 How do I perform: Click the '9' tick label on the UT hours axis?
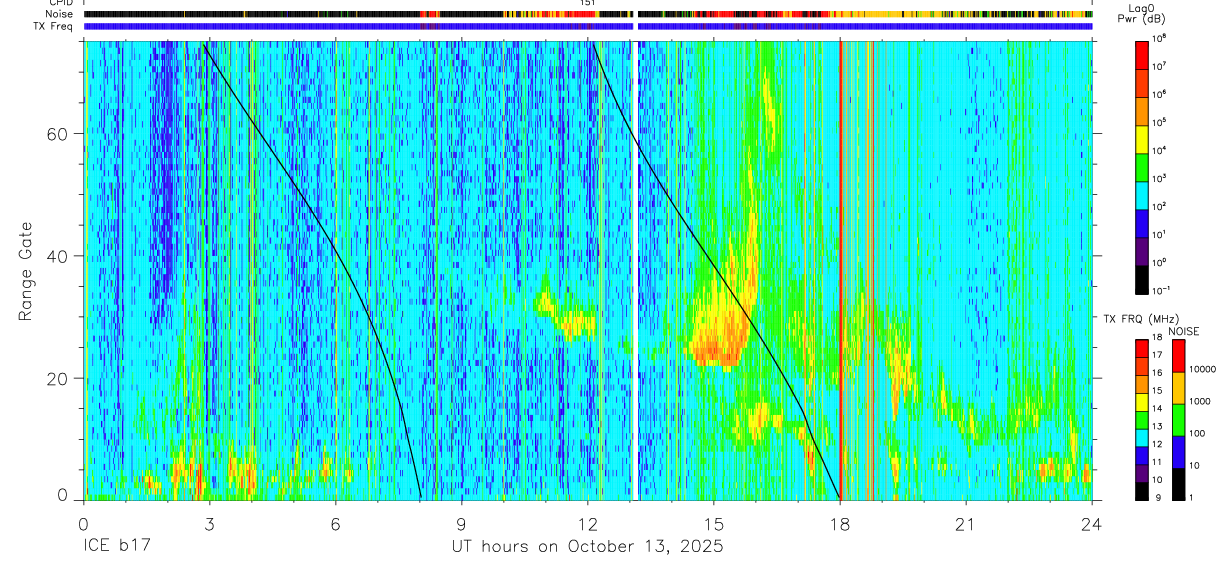tap(461, 524)
